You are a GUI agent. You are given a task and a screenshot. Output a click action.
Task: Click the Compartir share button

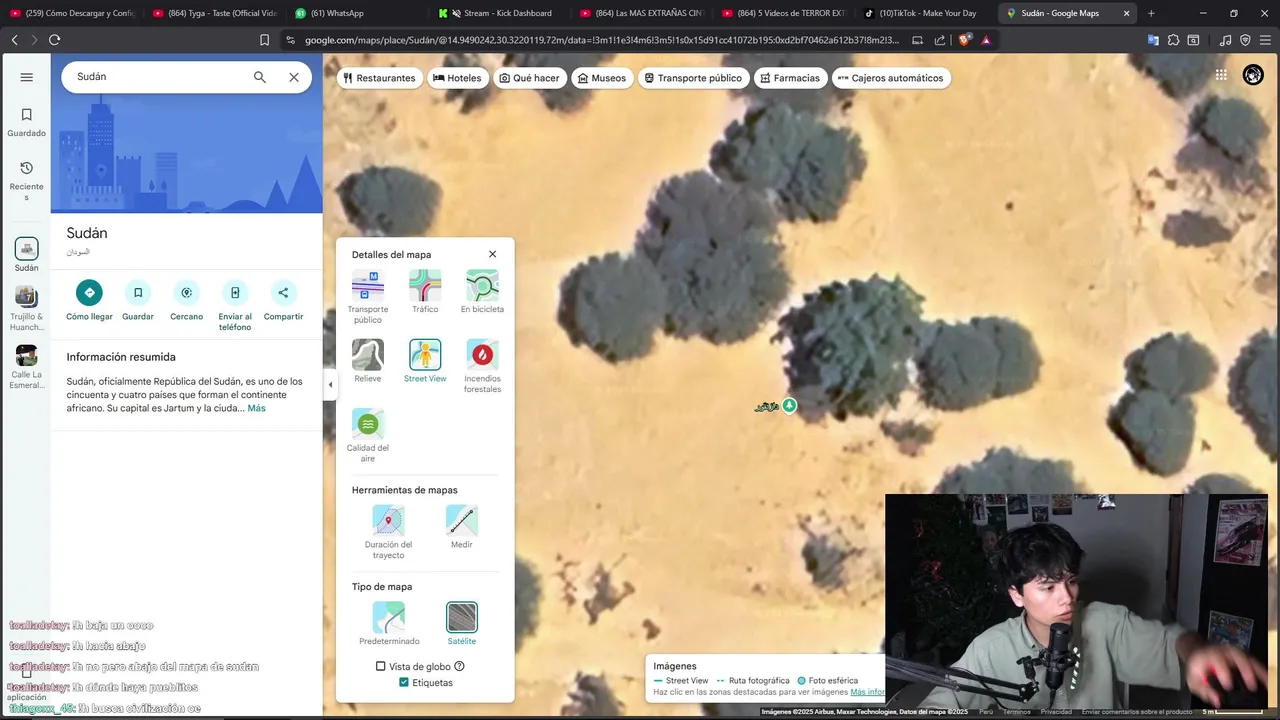coord(283,301)
